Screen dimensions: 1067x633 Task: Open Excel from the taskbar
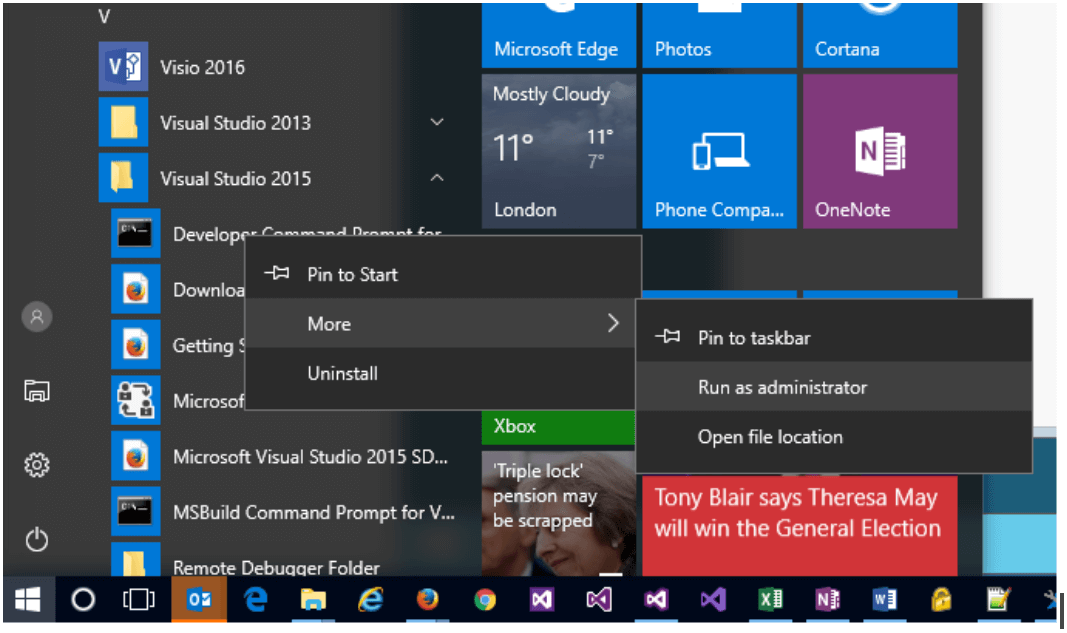770,599
